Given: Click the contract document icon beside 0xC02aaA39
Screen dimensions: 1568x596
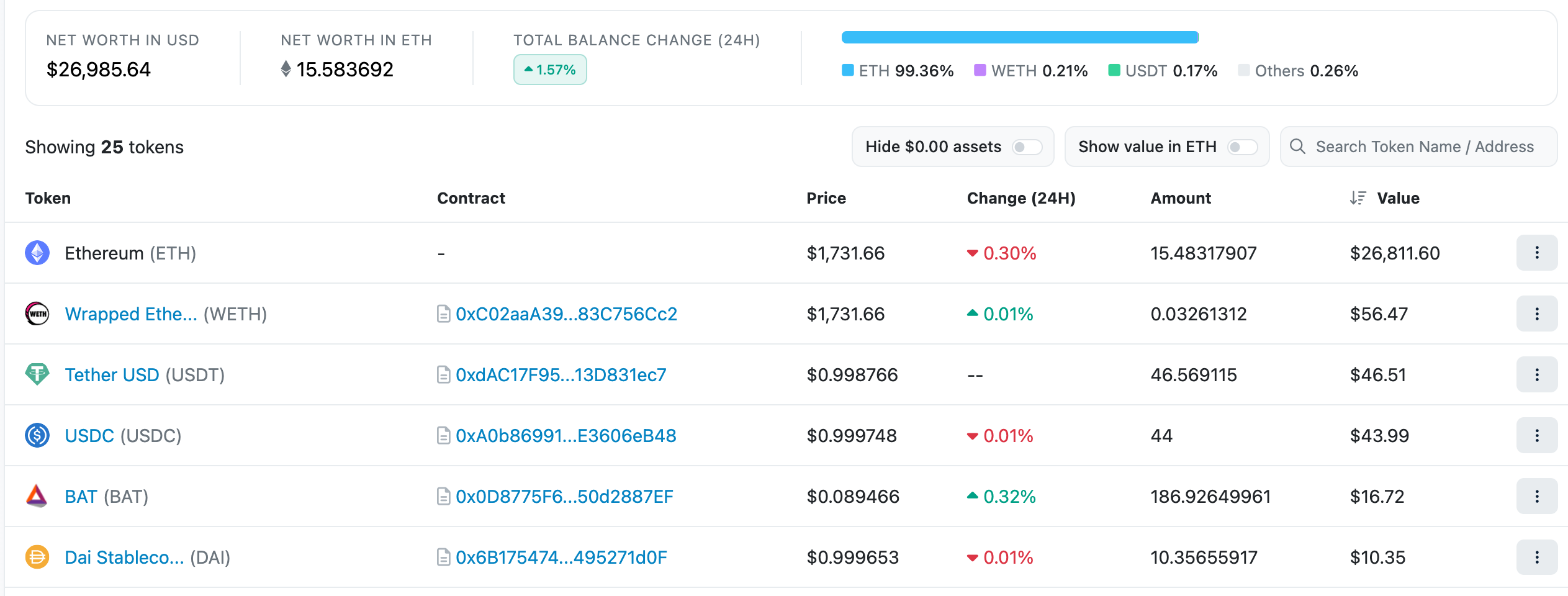Looking at the screenshot, I should click(x=443, y=314).
